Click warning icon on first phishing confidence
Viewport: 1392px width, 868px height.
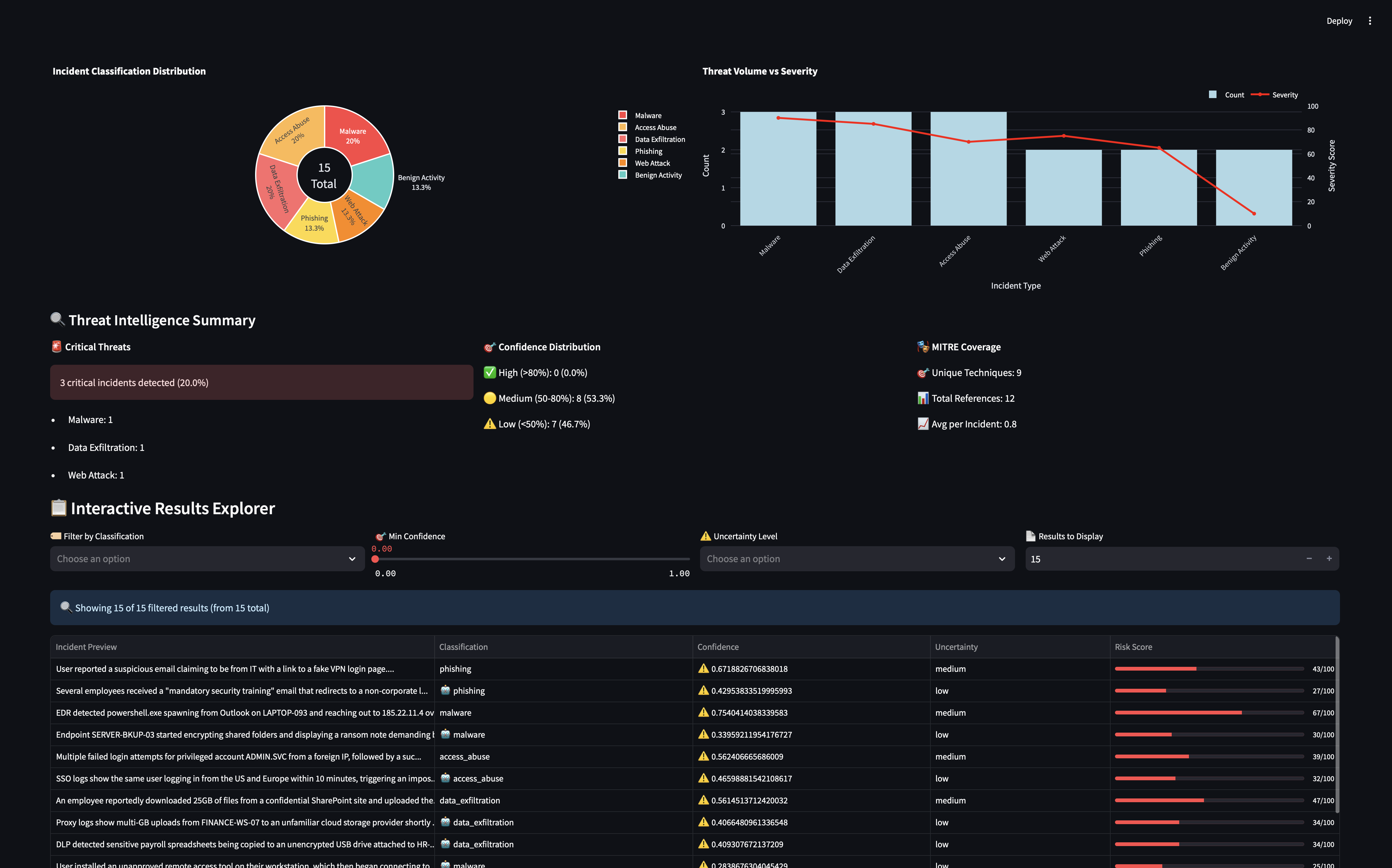click(x=703, y=668)
